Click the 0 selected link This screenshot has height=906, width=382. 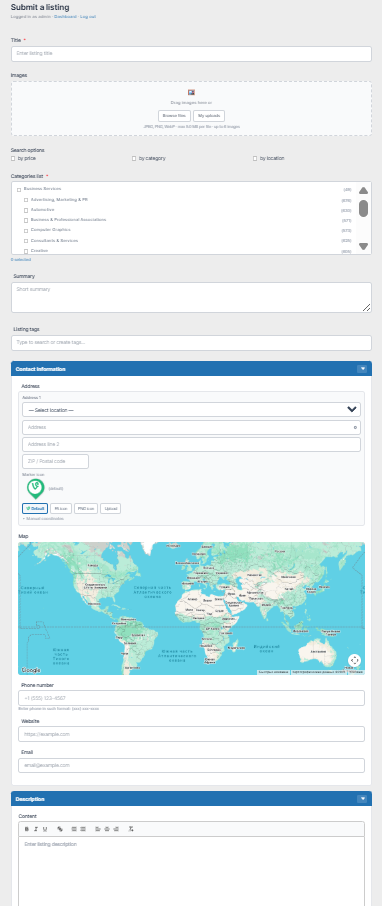(x=21, y=259)
